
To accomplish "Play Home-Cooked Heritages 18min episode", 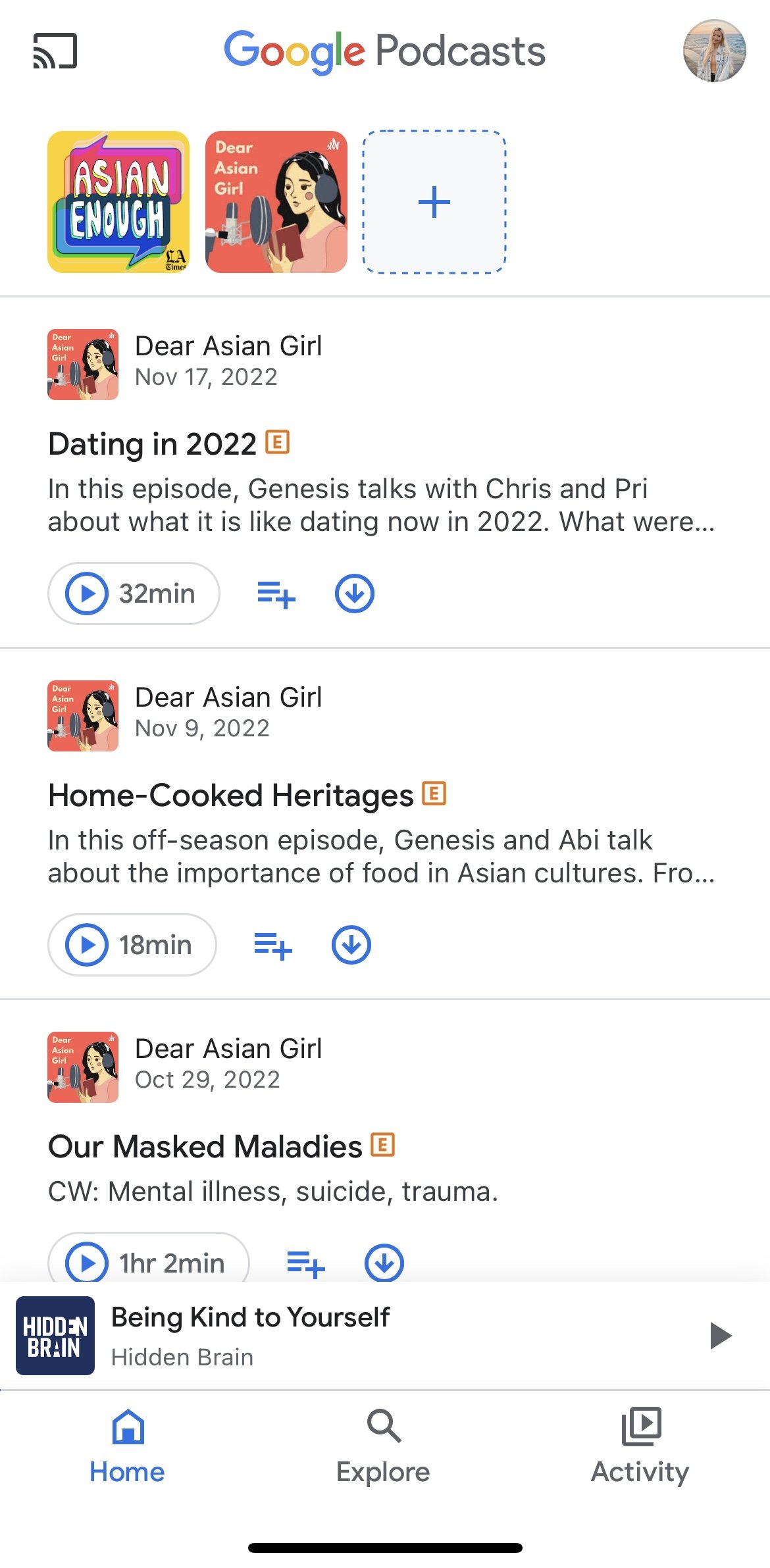I will (x=132, y=945).
